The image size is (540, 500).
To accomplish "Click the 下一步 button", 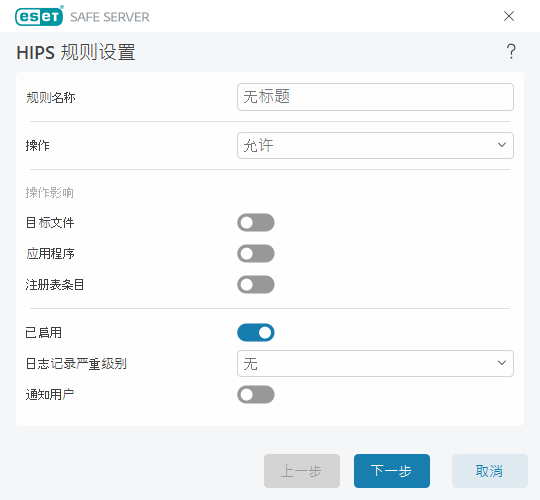I will [x=392, y=471].
